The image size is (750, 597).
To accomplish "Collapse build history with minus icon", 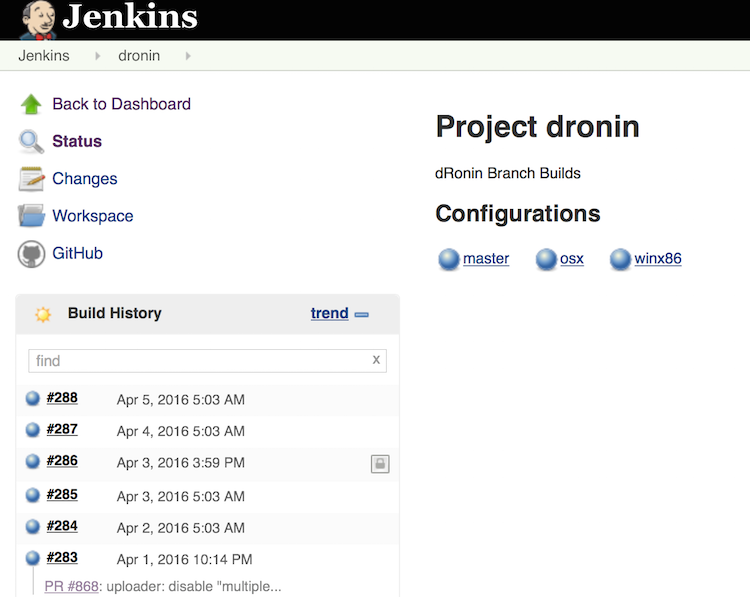I will click(x=362, y=315).
